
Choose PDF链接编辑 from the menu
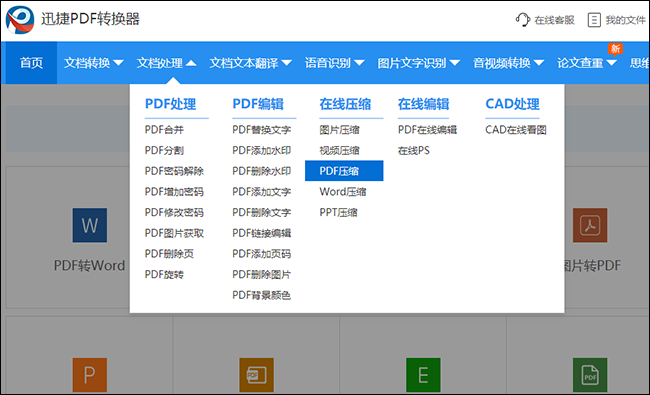[262, 233]
